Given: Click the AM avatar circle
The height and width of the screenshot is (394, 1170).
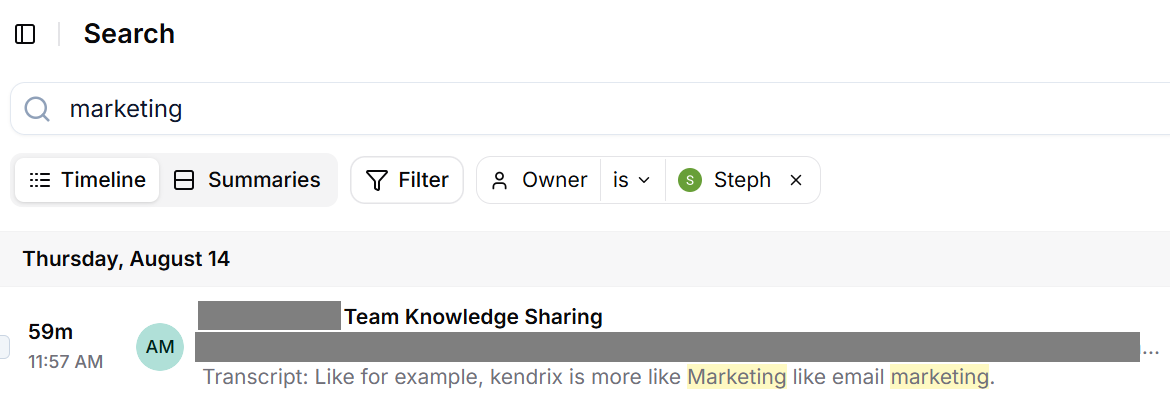Looking at the screenshot, I should tap(160, 347).
